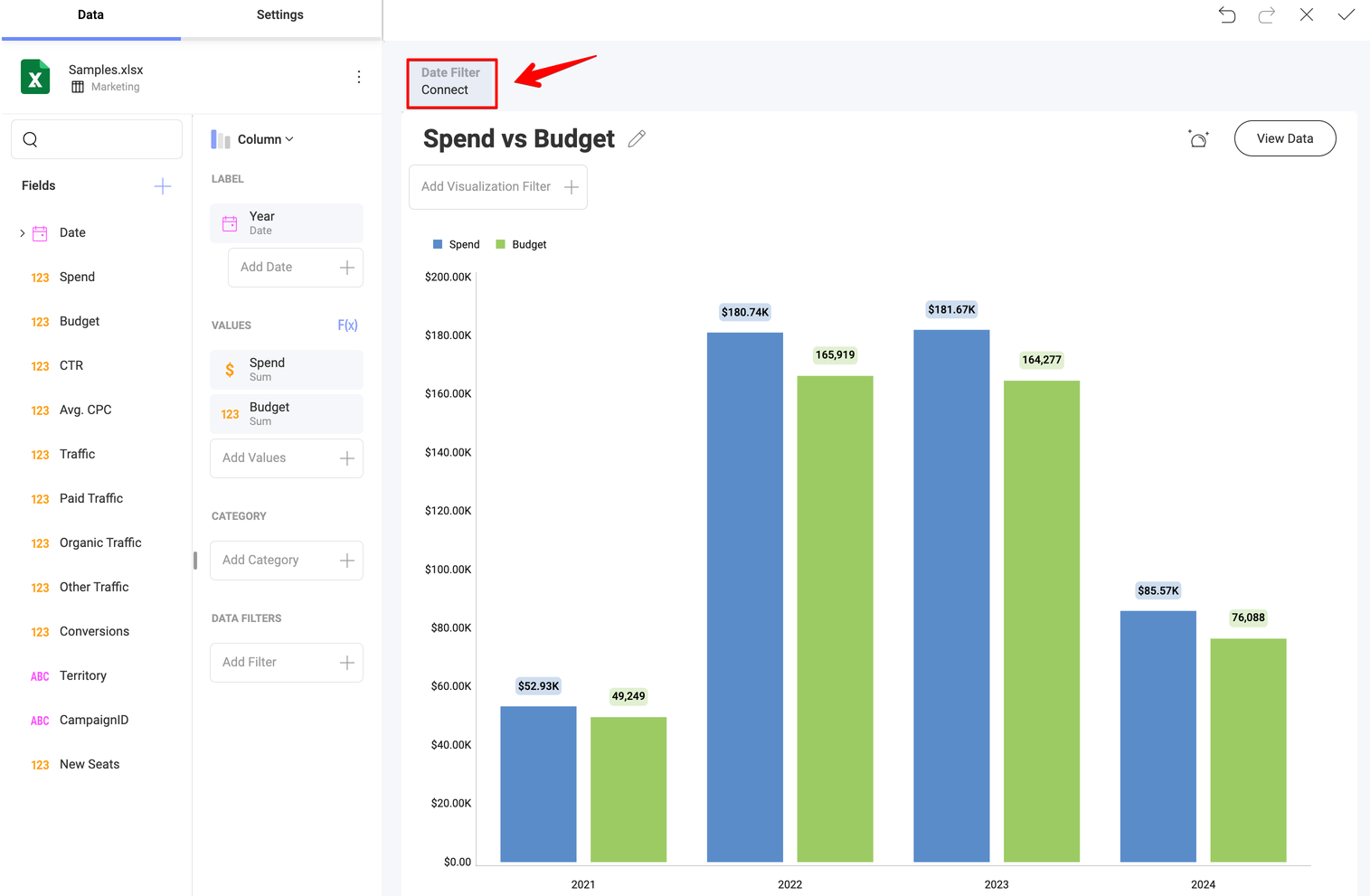Click the Add Filter placeholder

point(287,663)
